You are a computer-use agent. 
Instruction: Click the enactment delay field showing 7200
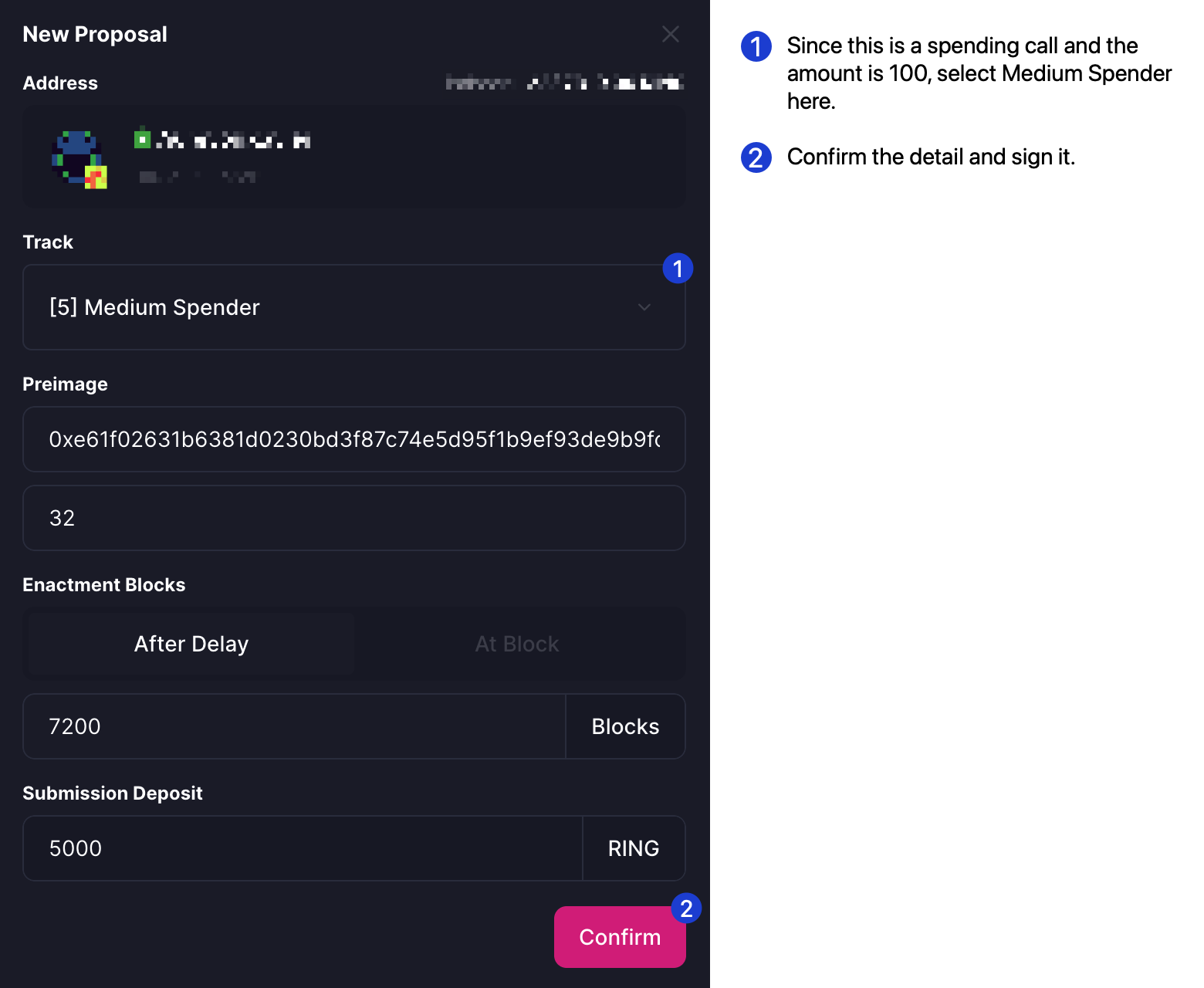pyautogui.click(x=293, y=726)
